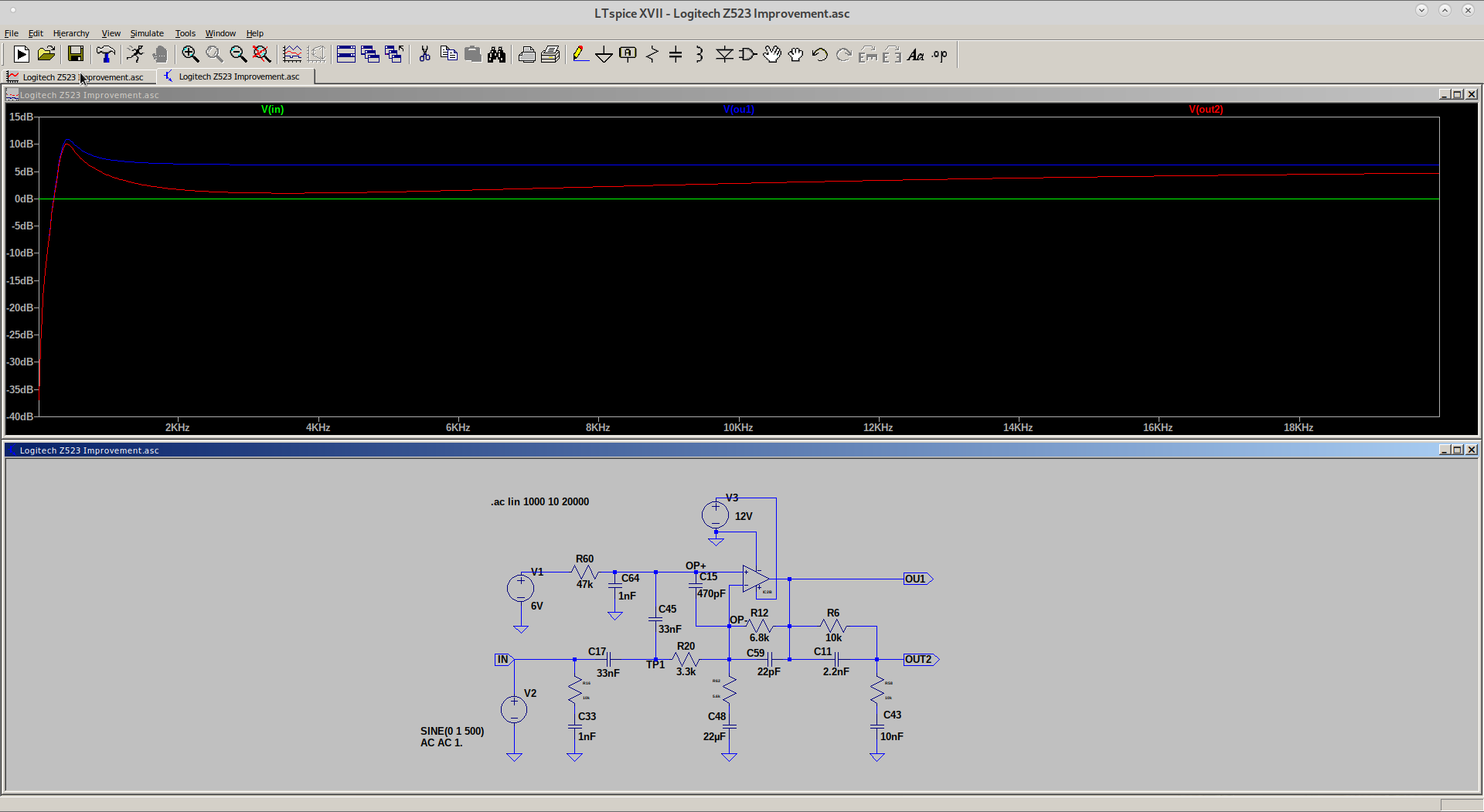This screenshot has height=812, width=1484.
Task: Open the File menu
Action: (12, 33)
